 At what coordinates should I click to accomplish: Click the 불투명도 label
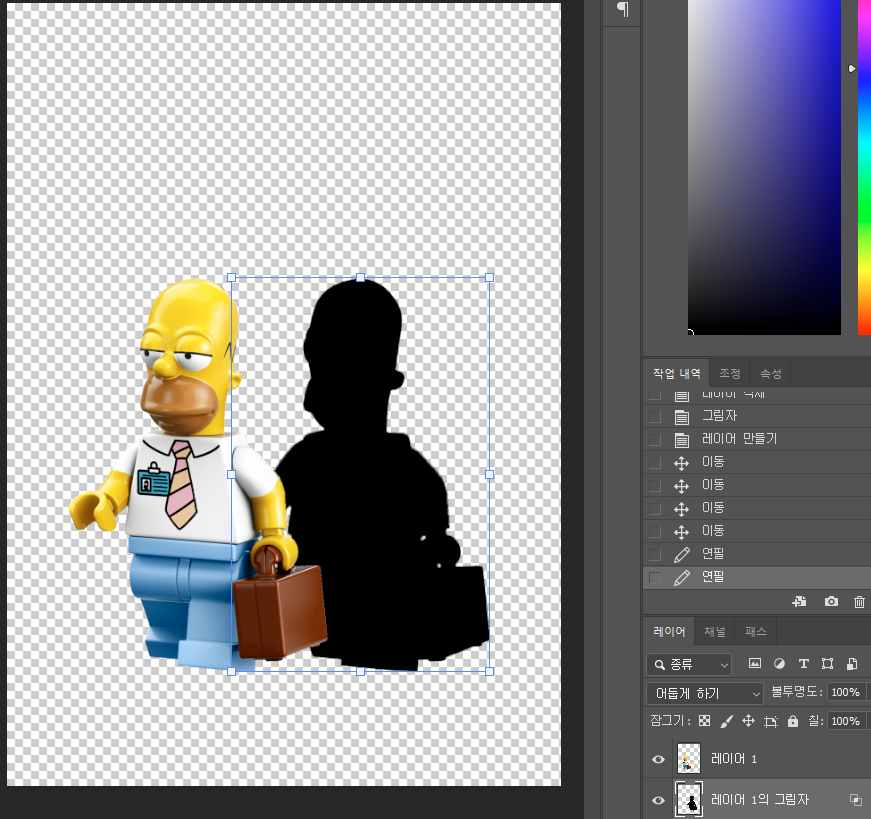797,692
